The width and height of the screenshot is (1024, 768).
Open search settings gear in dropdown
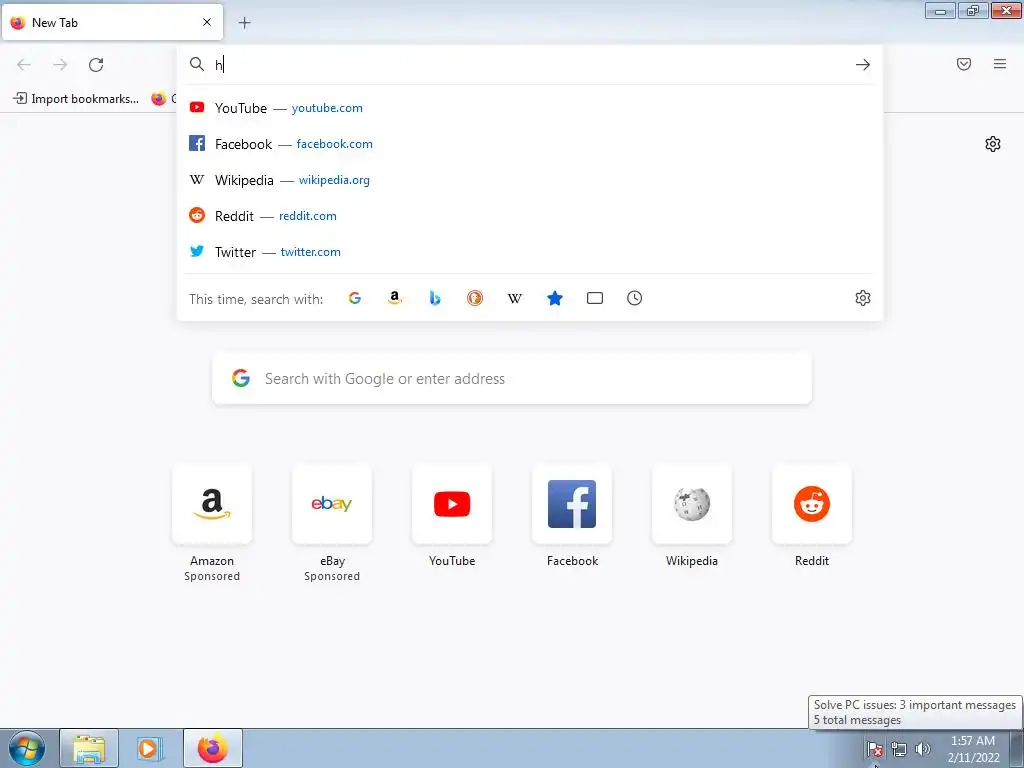point(863,298)
